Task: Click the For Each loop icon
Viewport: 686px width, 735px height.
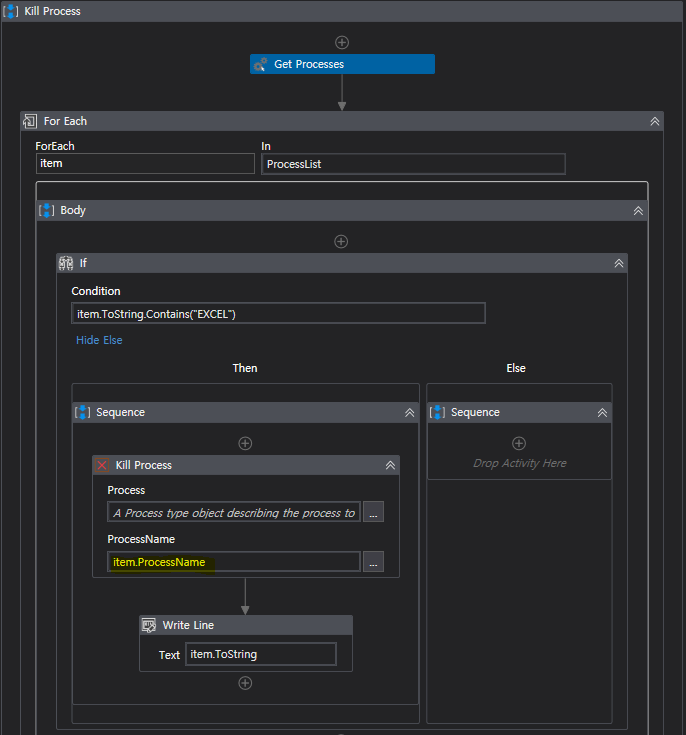Action: point(30,121)
